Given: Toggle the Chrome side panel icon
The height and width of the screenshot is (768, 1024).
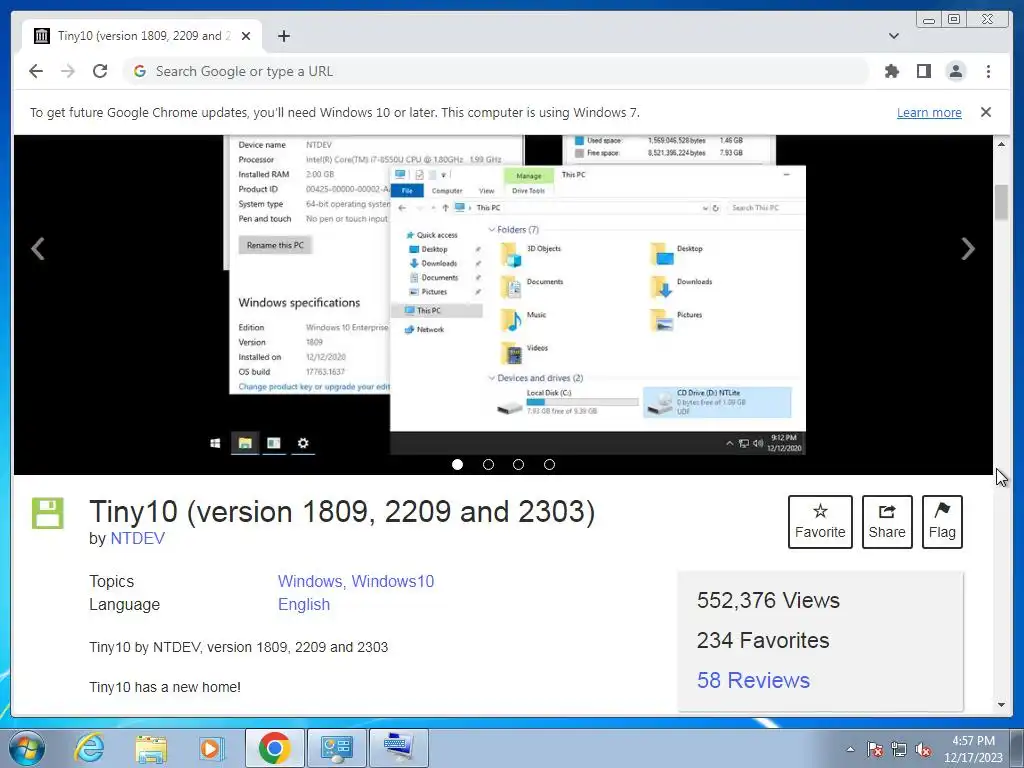Looking at the screenshot, I should [923, 71].
